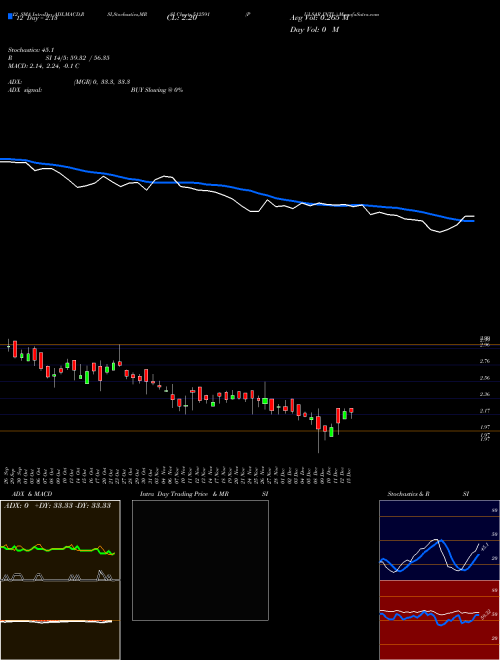Click the 'CL: 2.20' closing price label

click(181, 18)
